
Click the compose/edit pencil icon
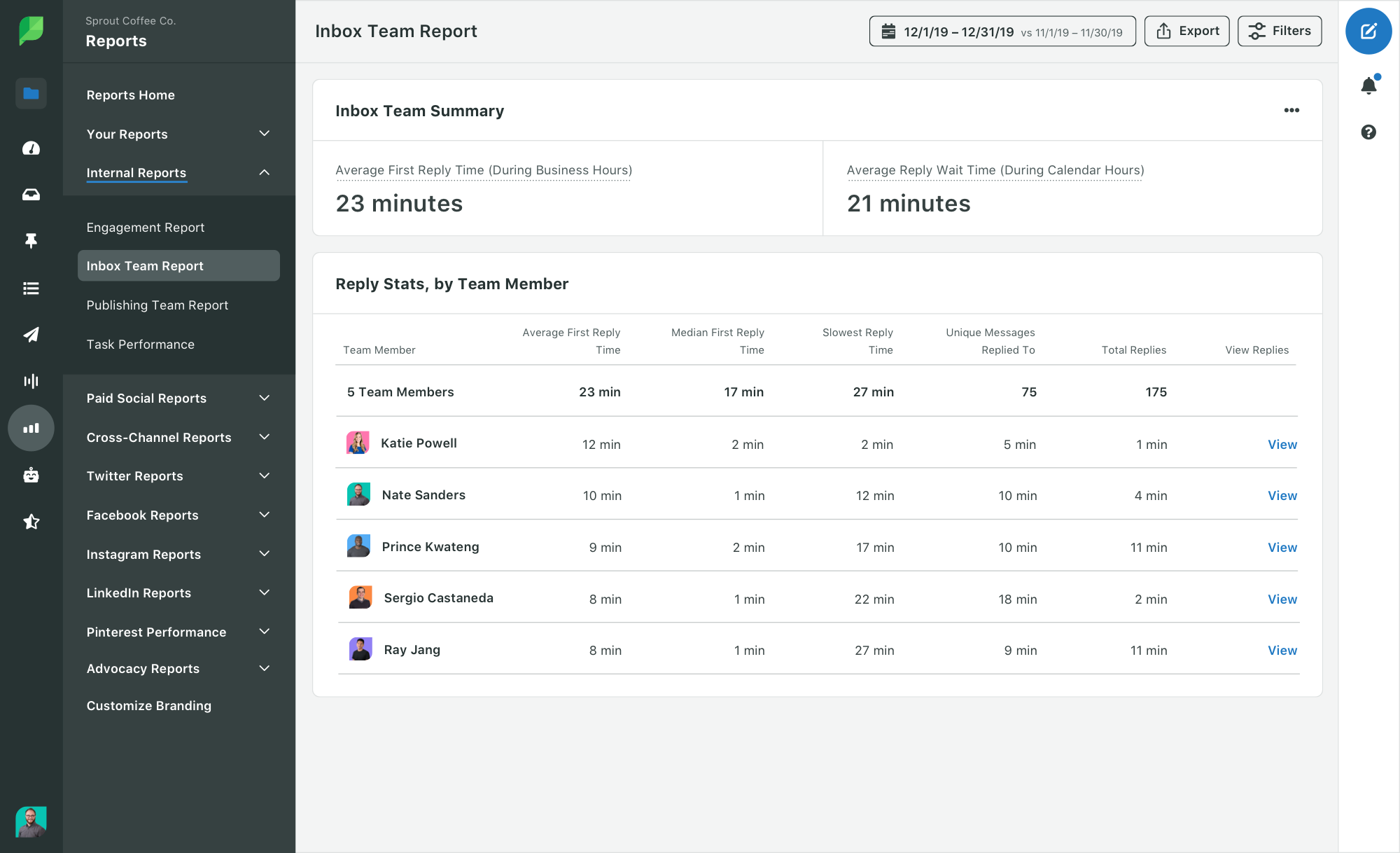1369,32
